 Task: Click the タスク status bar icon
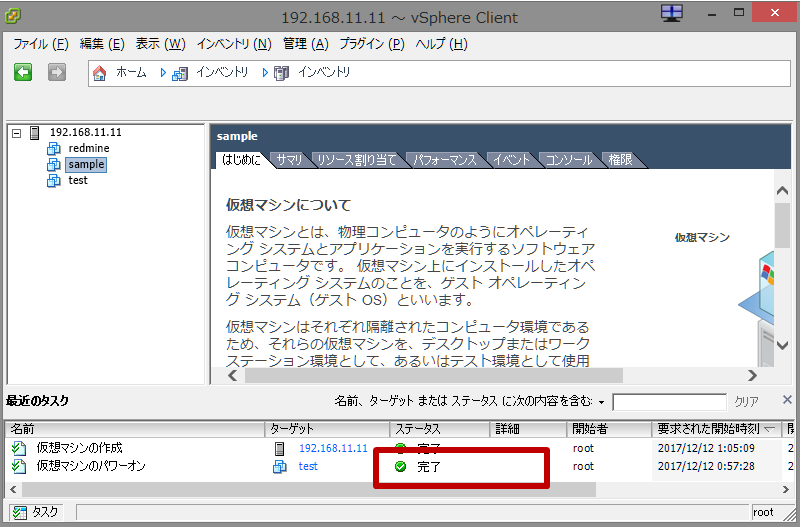click(x=20, y=512)
